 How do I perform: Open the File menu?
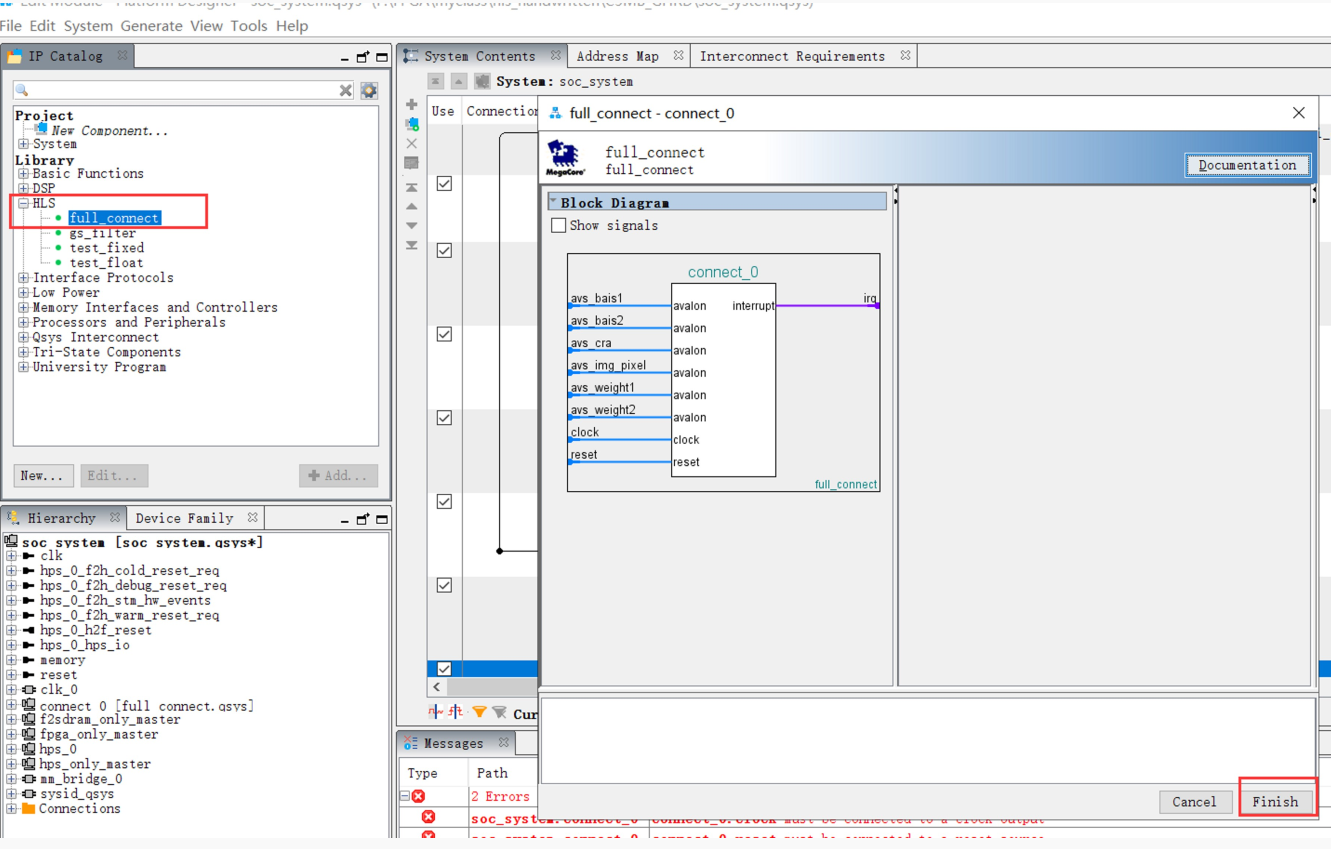(11, 26)
